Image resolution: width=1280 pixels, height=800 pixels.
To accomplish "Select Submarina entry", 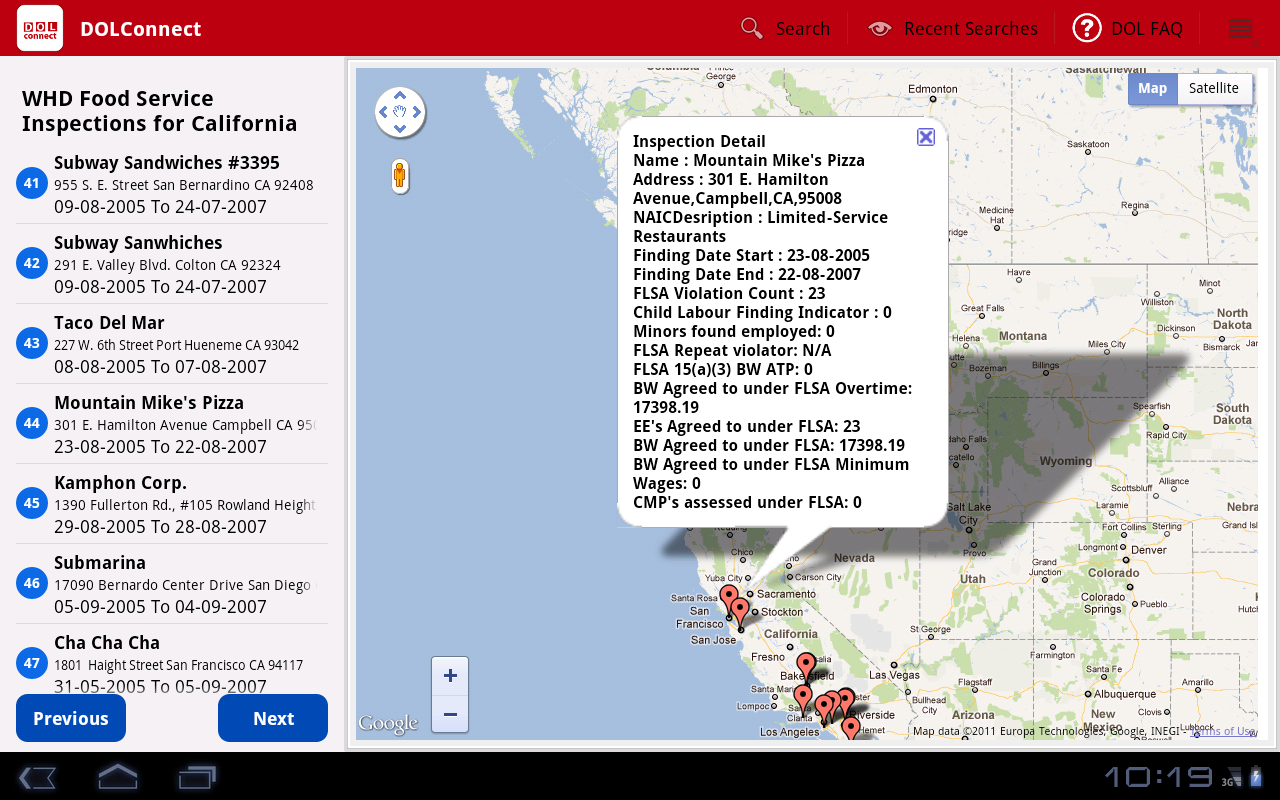I will click(172, 584).
